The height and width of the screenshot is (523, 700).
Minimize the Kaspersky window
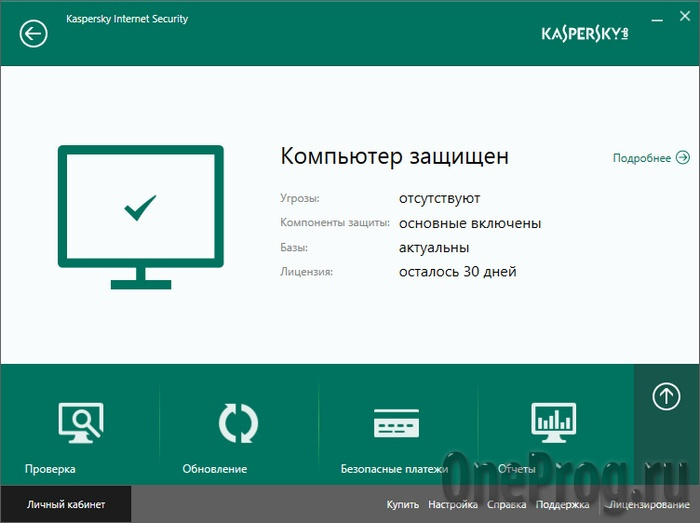[657, 20]
